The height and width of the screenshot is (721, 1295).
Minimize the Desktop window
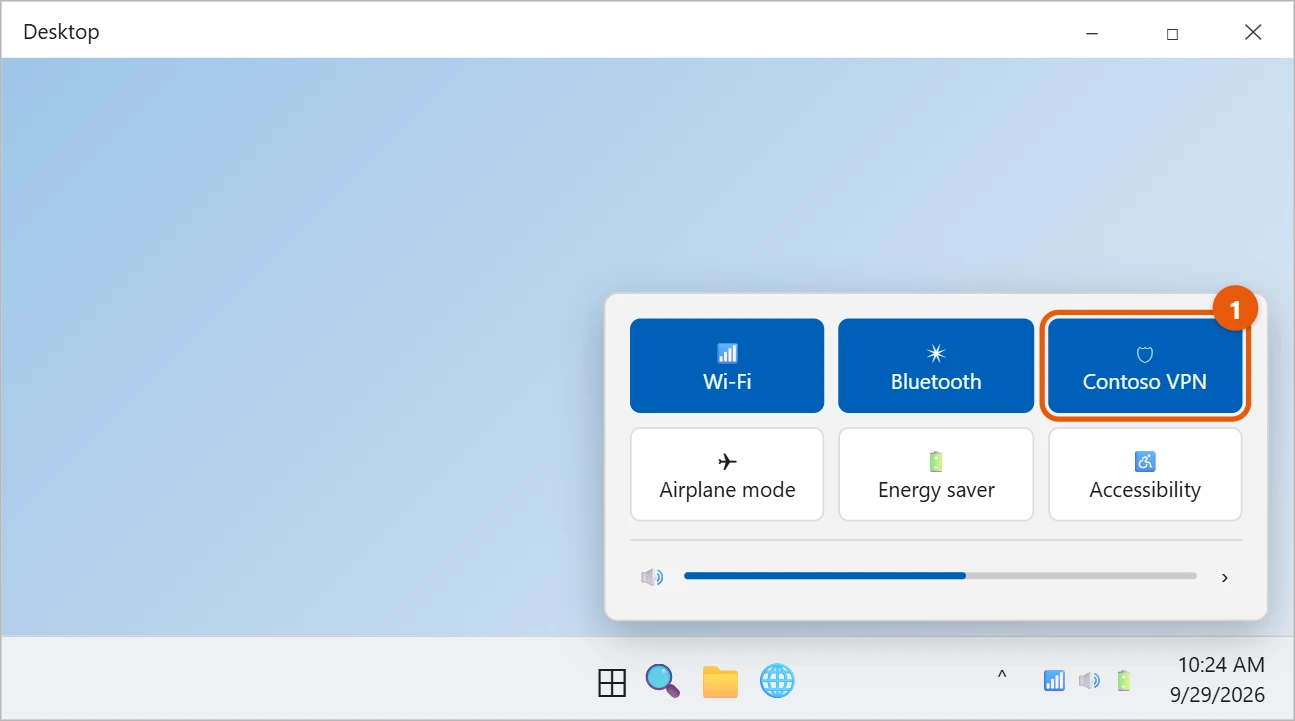(1092, 33)
